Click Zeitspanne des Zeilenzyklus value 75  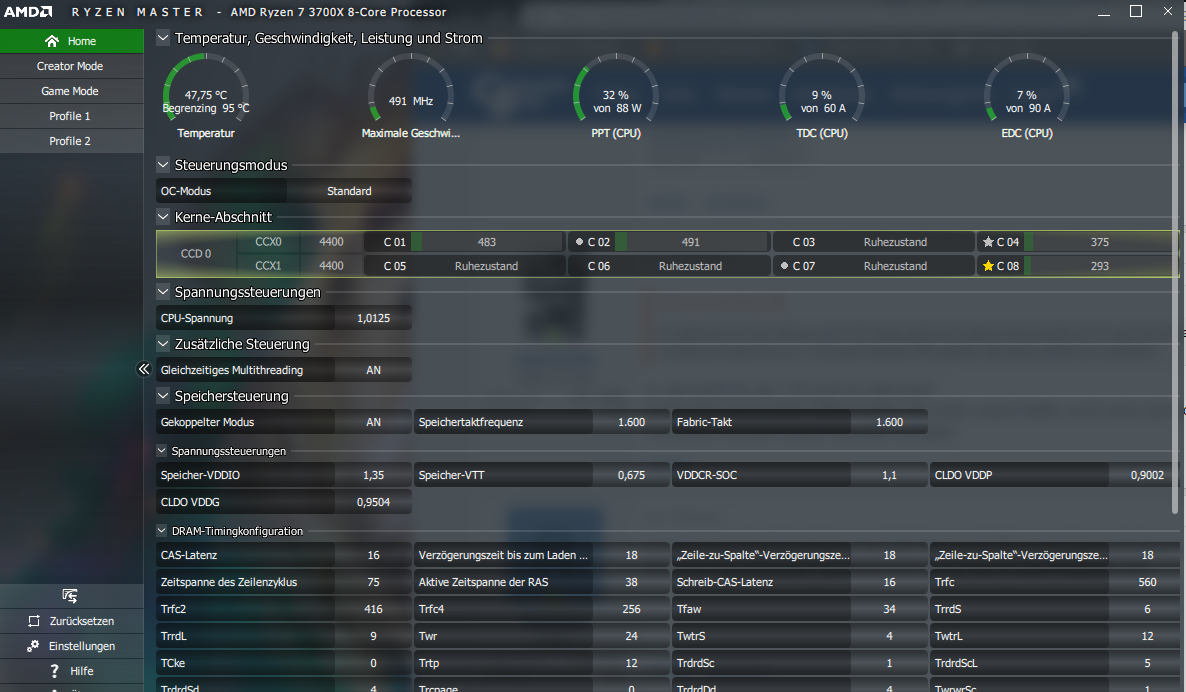coord(374,582)
